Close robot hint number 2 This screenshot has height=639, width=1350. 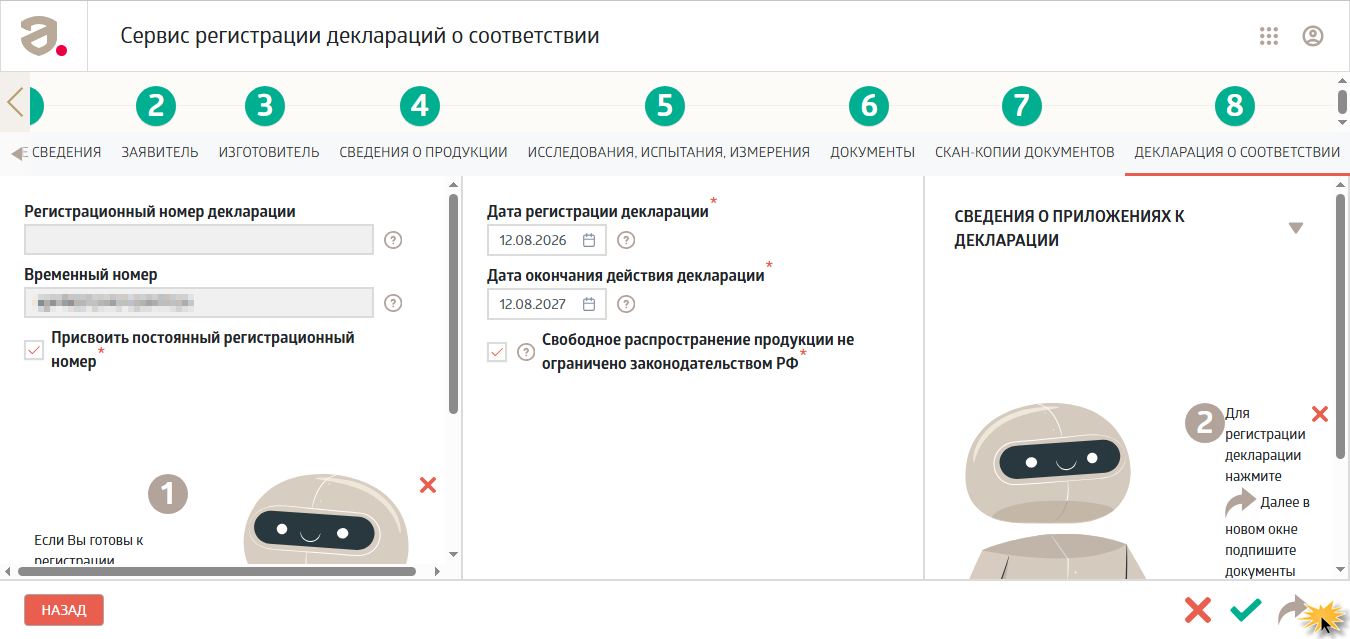click(x=1320, y=414)
